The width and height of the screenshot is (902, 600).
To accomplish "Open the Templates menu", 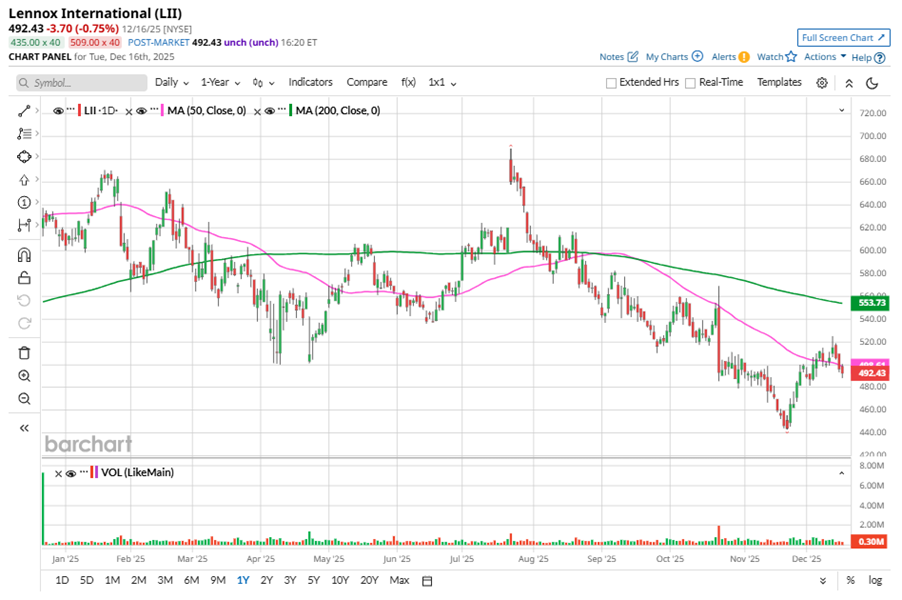I will pos(779,82).
